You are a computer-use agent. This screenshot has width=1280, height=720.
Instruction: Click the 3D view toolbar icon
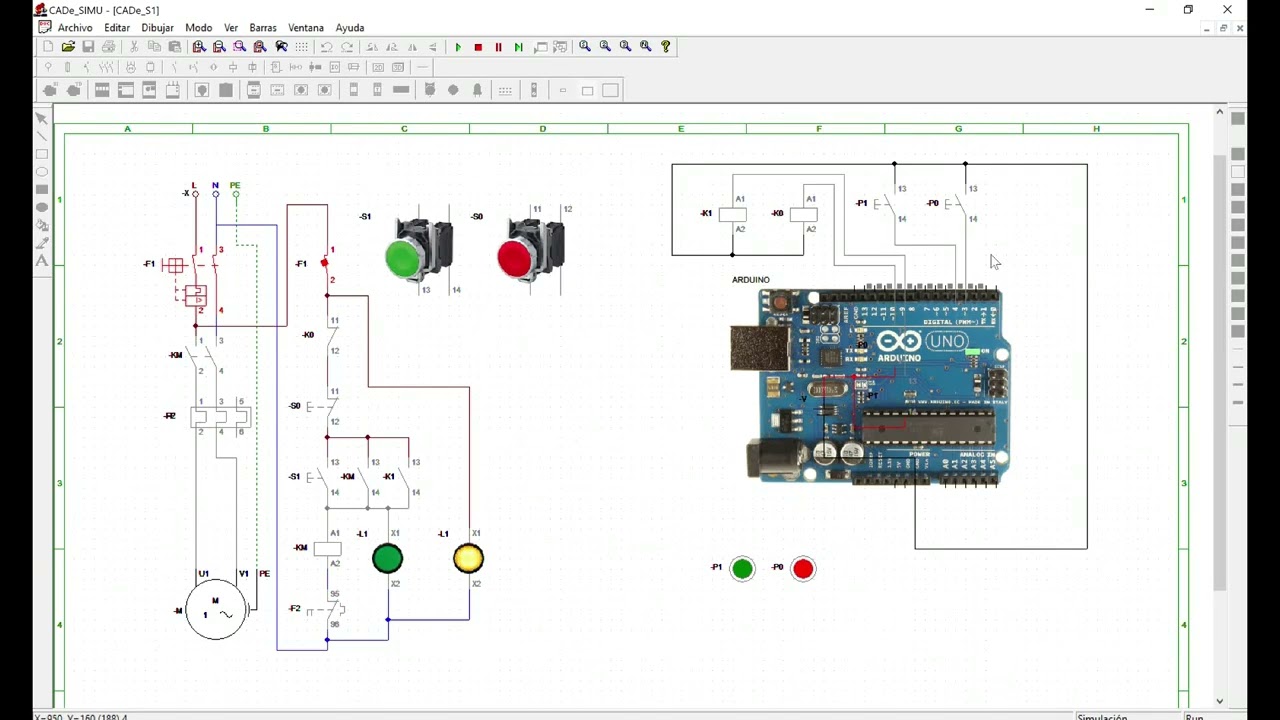pos(398,67)
